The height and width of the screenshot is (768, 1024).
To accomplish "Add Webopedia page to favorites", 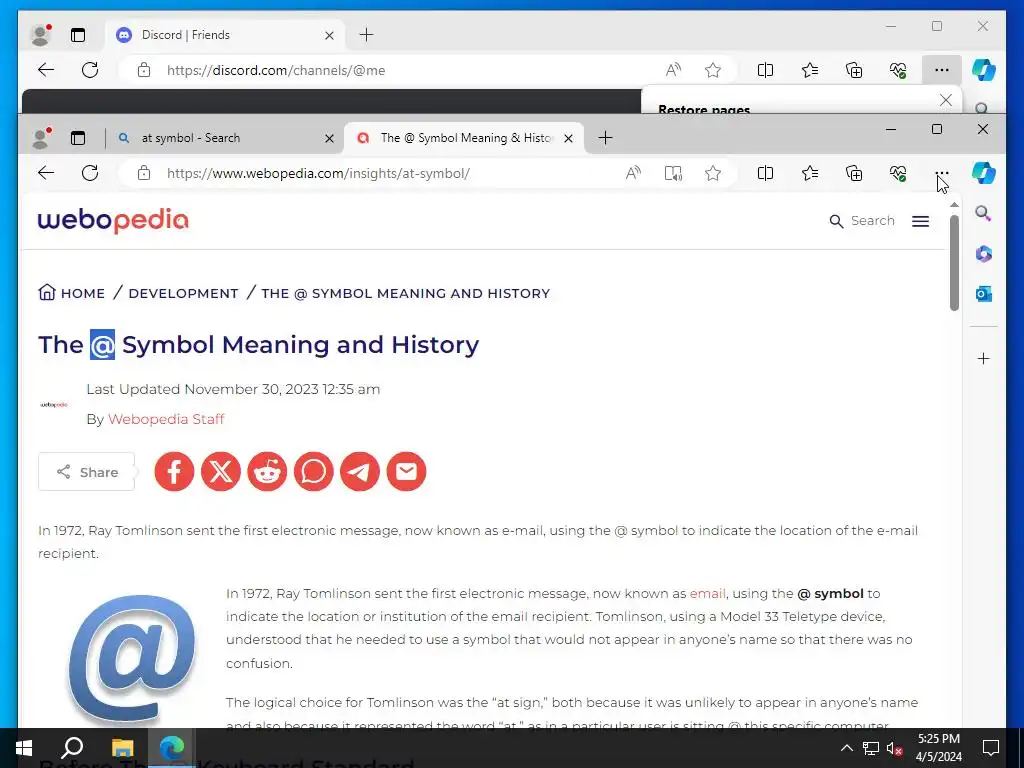I will [x=713, y=173].
